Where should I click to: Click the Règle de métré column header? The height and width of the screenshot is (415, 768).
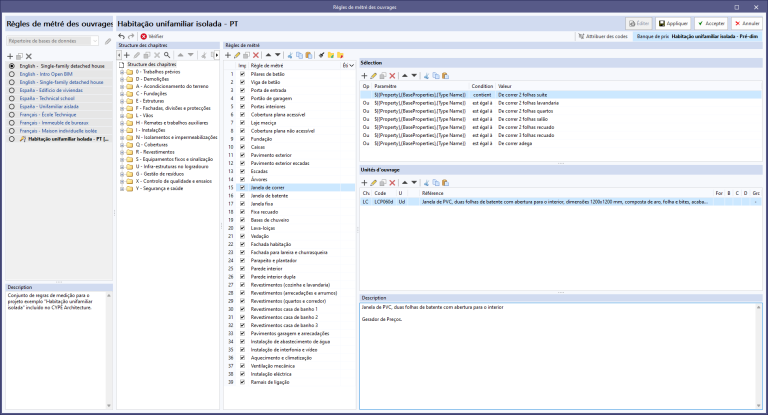(295, 66)
